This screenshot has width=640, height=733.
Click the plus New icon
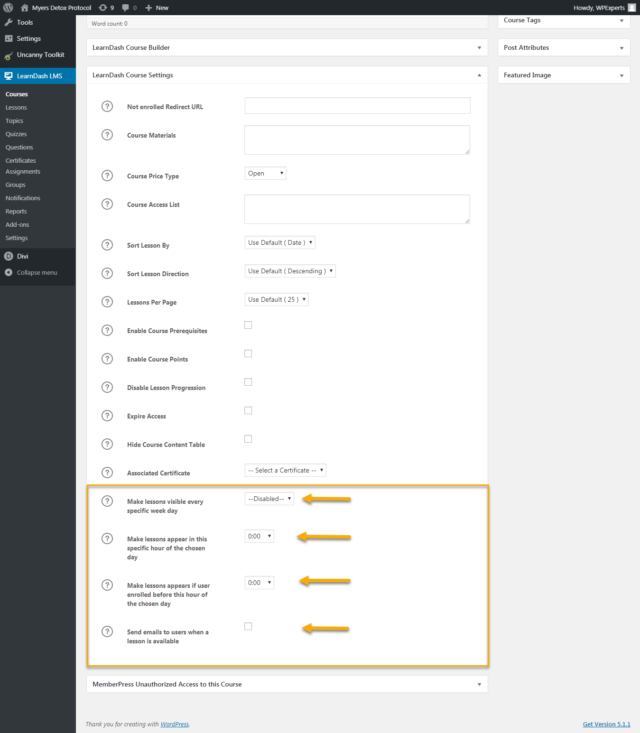click(x=149, y=7)
